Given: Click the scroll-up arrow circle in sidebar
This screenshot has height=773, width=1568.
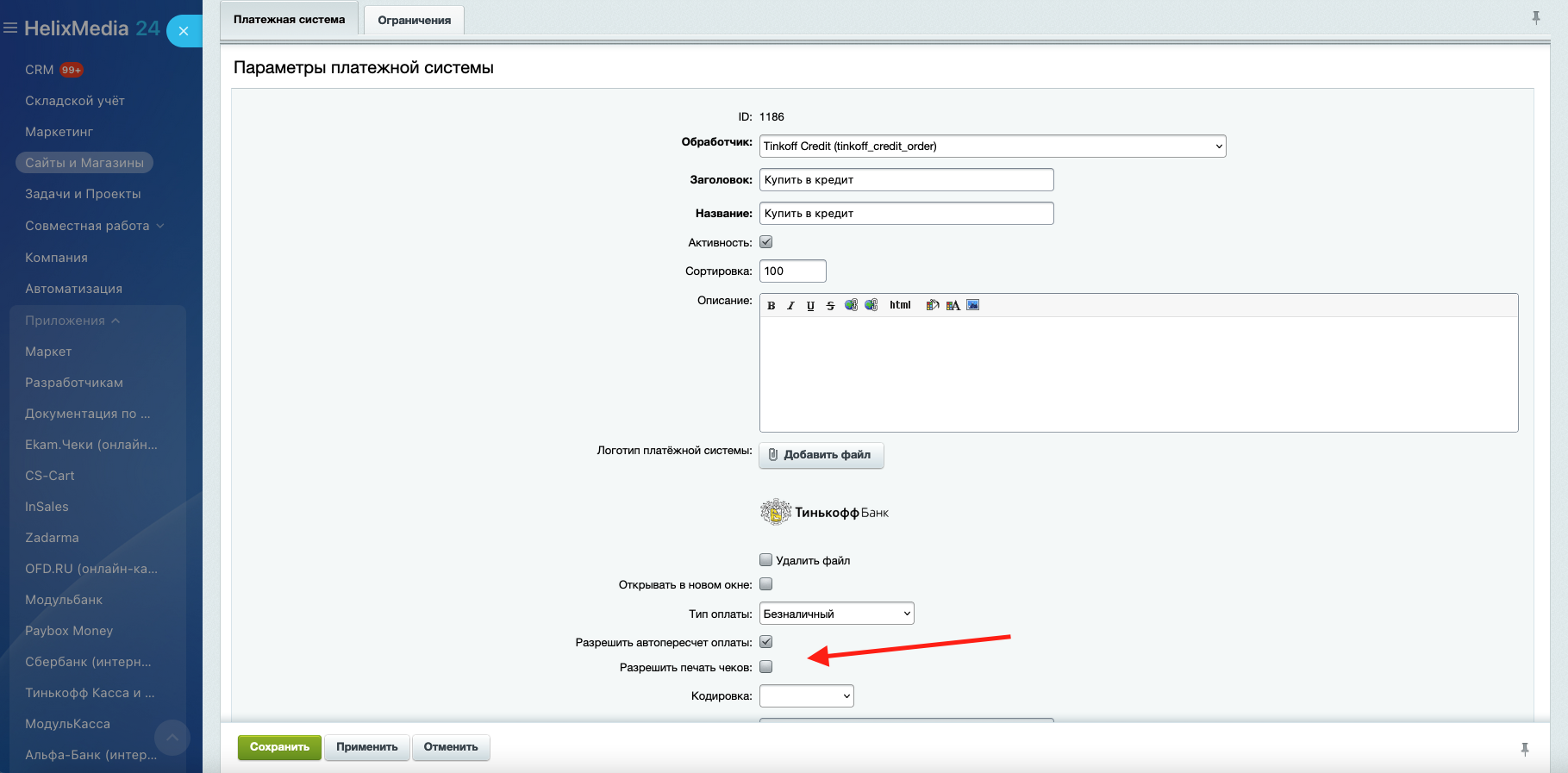Looking at the screenshot, I should point(172,738).
